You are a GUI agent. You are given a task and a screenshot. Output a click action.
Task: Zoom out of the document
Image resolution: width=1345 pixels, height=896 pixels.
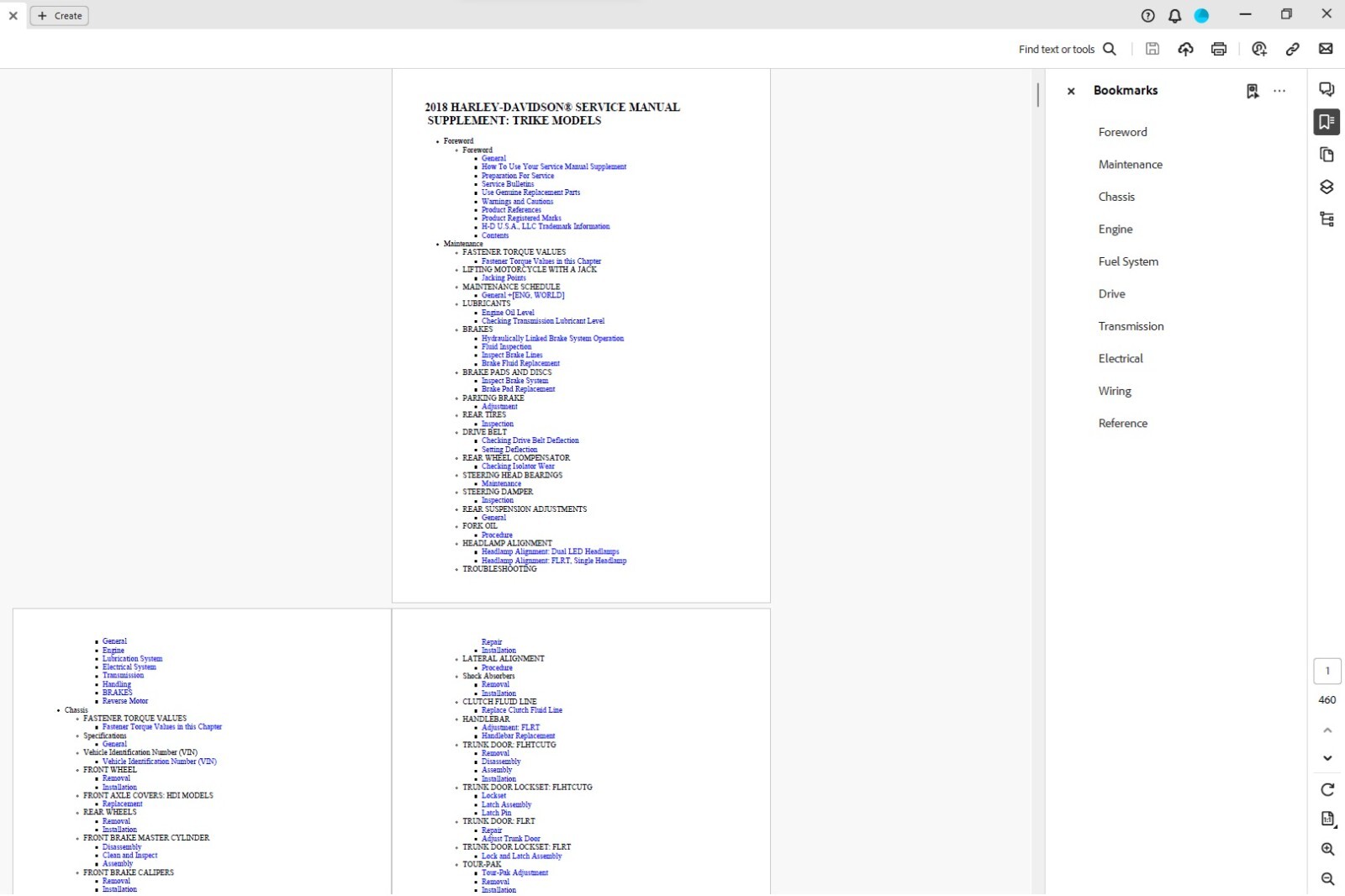(x=1327, y=879)
